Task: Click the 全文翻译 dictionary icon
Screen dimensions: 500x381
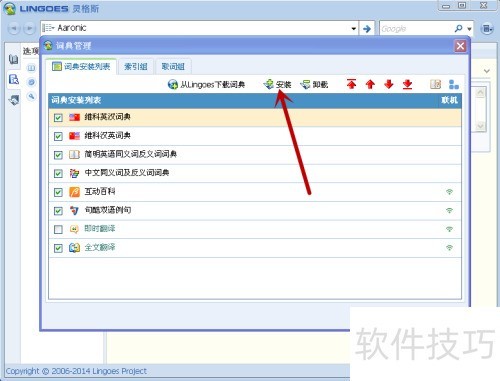Action: tap(74, 248)
